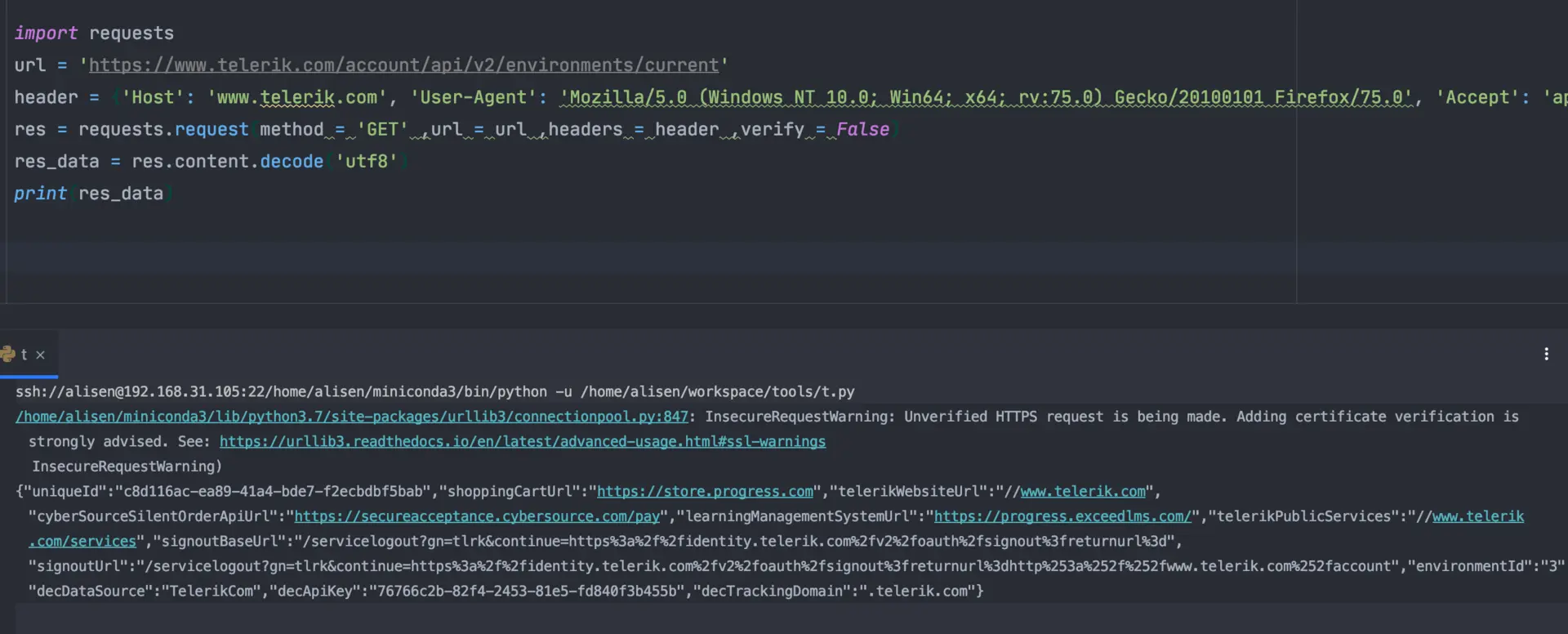Viewport: 1568px width, 634px height.
Task: Close the 't' run tab
Action: [x=40, y=355]
